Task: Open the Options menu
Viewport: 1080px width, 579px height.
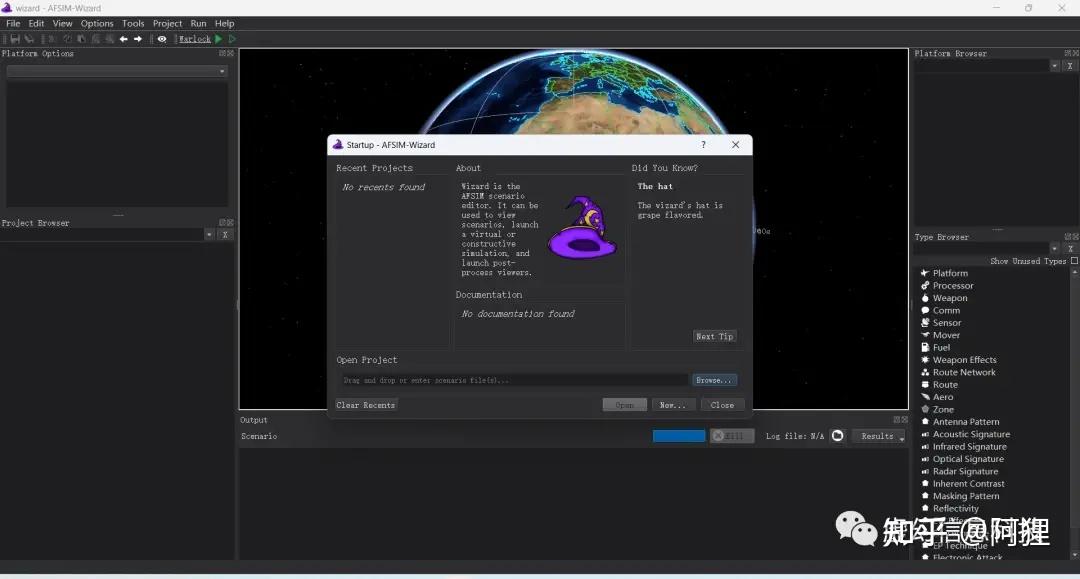Action: coord(97,23)
